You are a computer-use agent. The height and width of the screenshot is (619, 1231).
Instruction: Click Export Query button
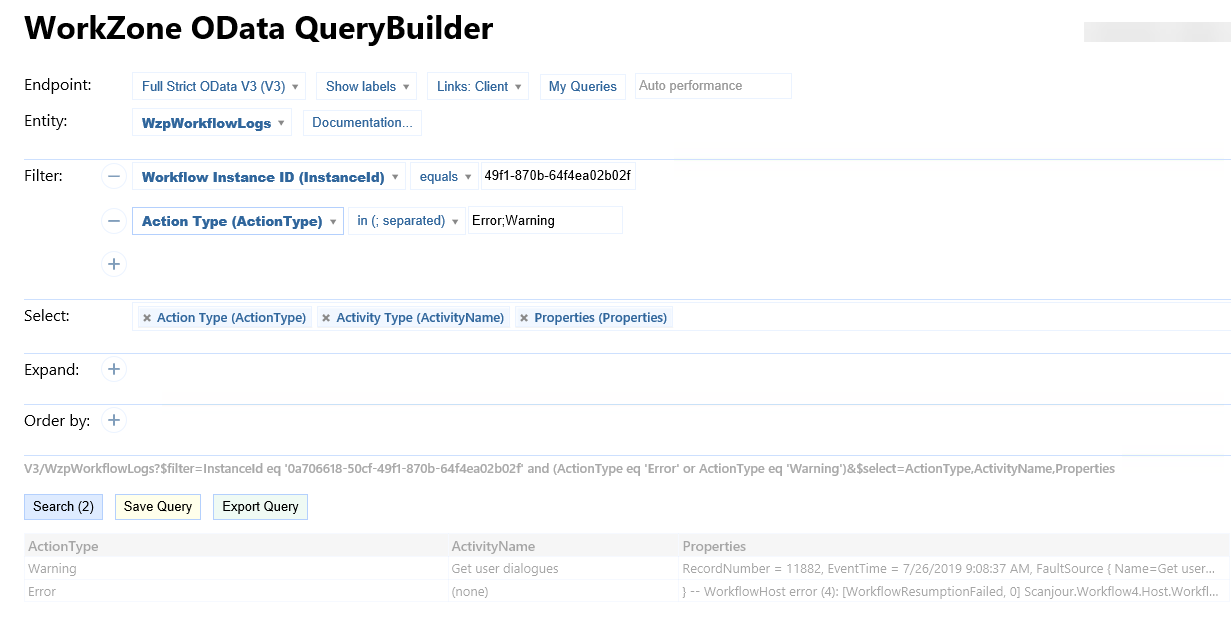pos(260,507)
